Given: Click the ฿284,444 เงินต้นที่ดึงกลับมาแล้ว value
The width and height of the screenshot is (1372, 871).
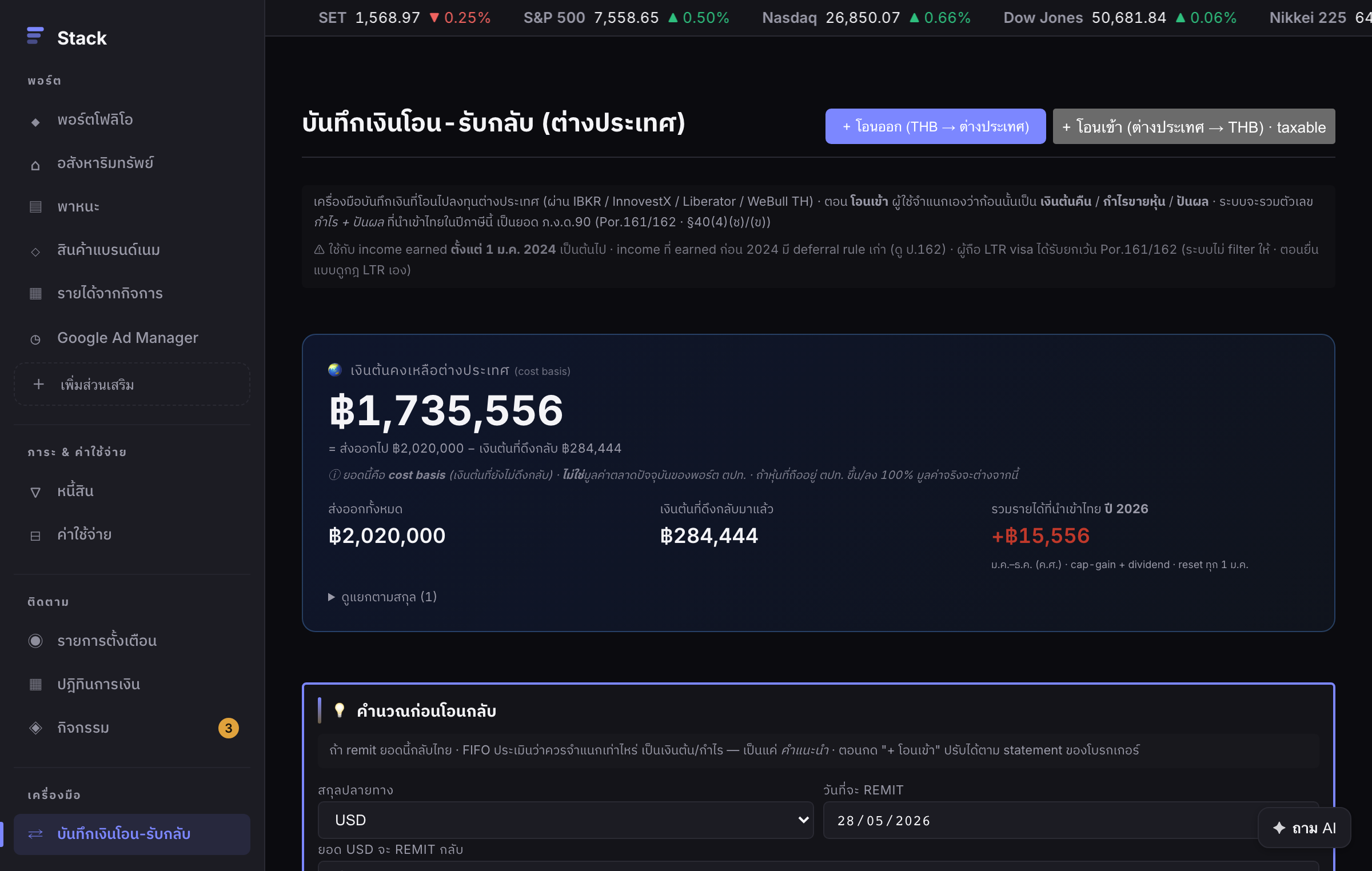Looking at the screenshot, I should [709, 536].
